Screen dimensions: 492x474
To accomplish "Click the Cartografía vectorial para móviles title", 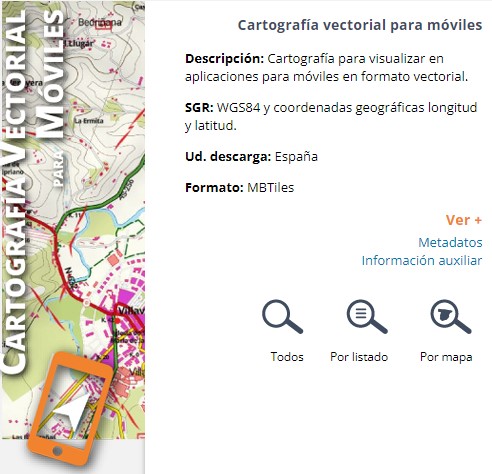I will click(x=360, y=25).
